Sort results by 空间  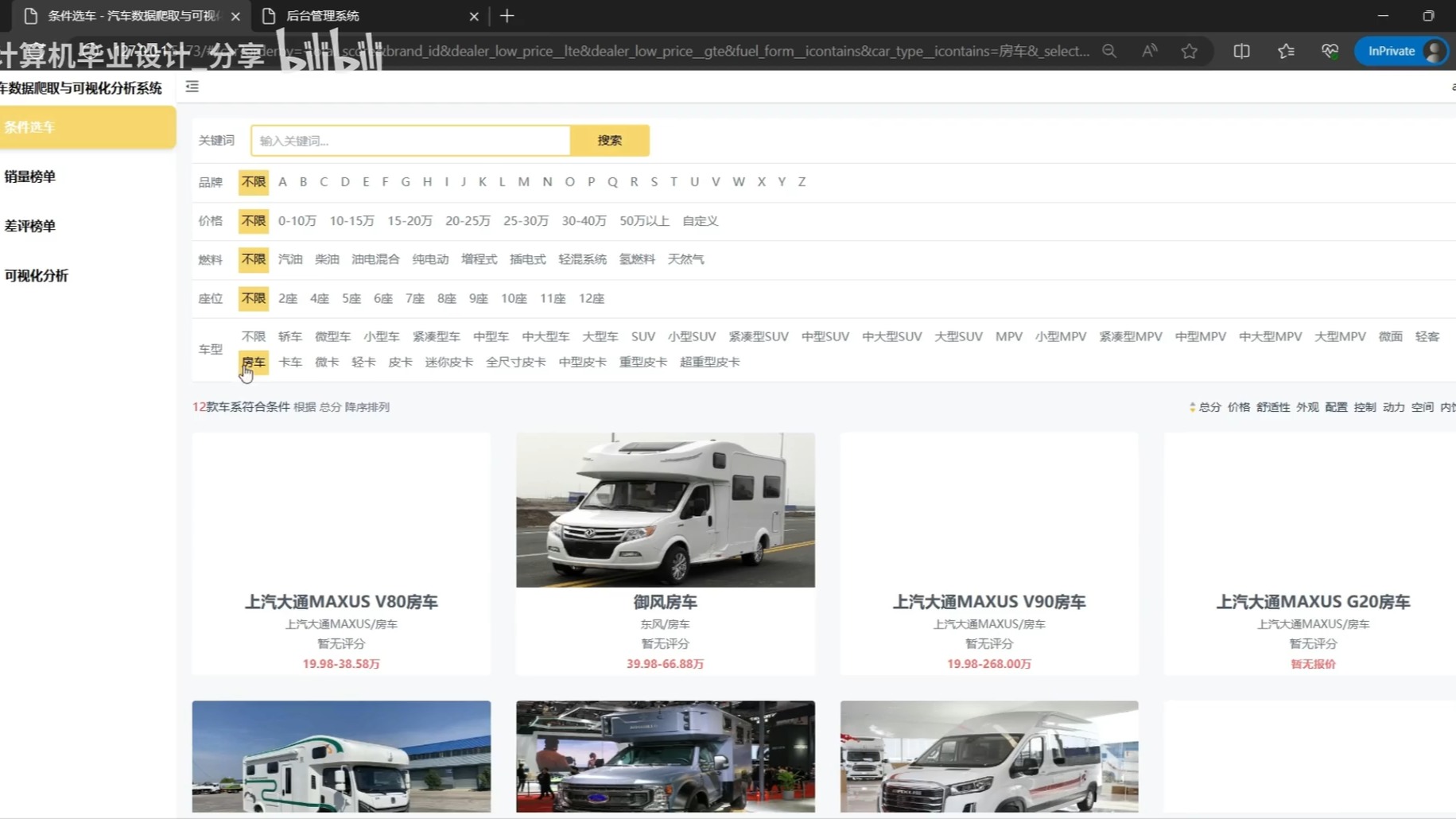click(1423, 407)
